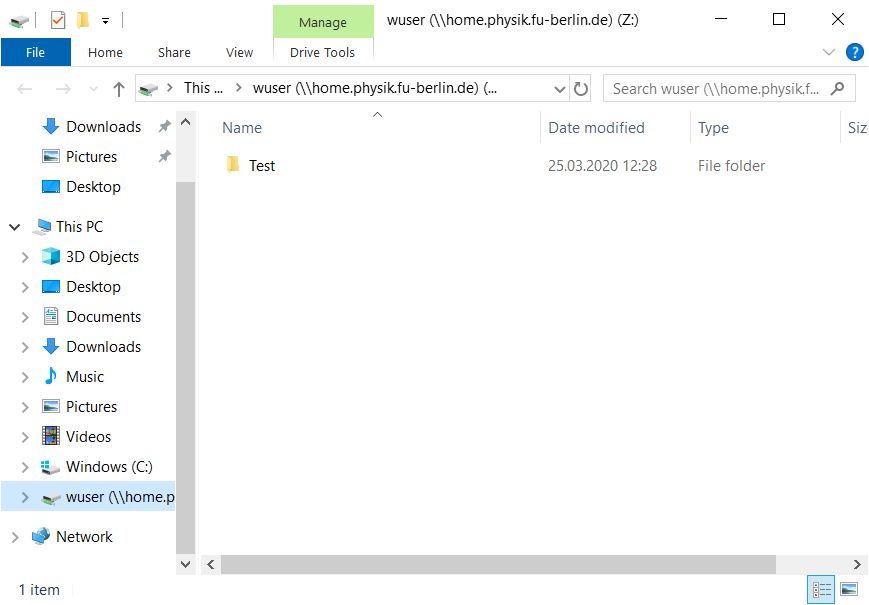Select the Music folder

pos(85,377)
